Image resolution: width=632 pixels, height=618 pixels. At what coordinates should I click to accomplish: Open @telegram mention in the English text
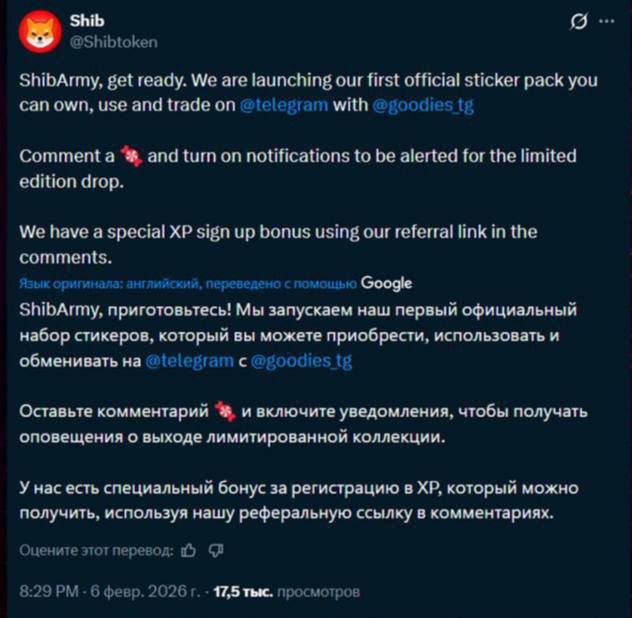[284, 106]
